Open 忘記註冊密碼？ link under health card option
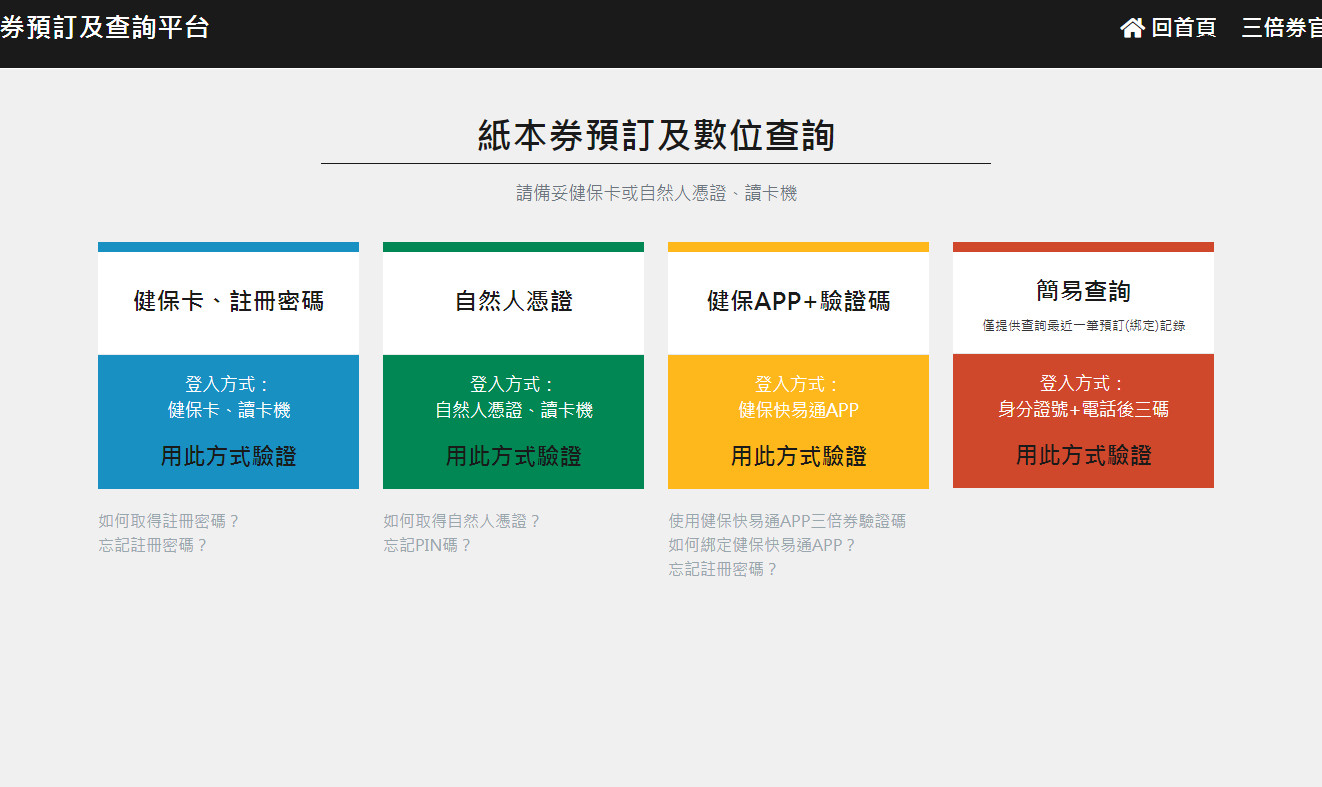The width and height of the screenshot is (1322, 787). click(153, 545)
